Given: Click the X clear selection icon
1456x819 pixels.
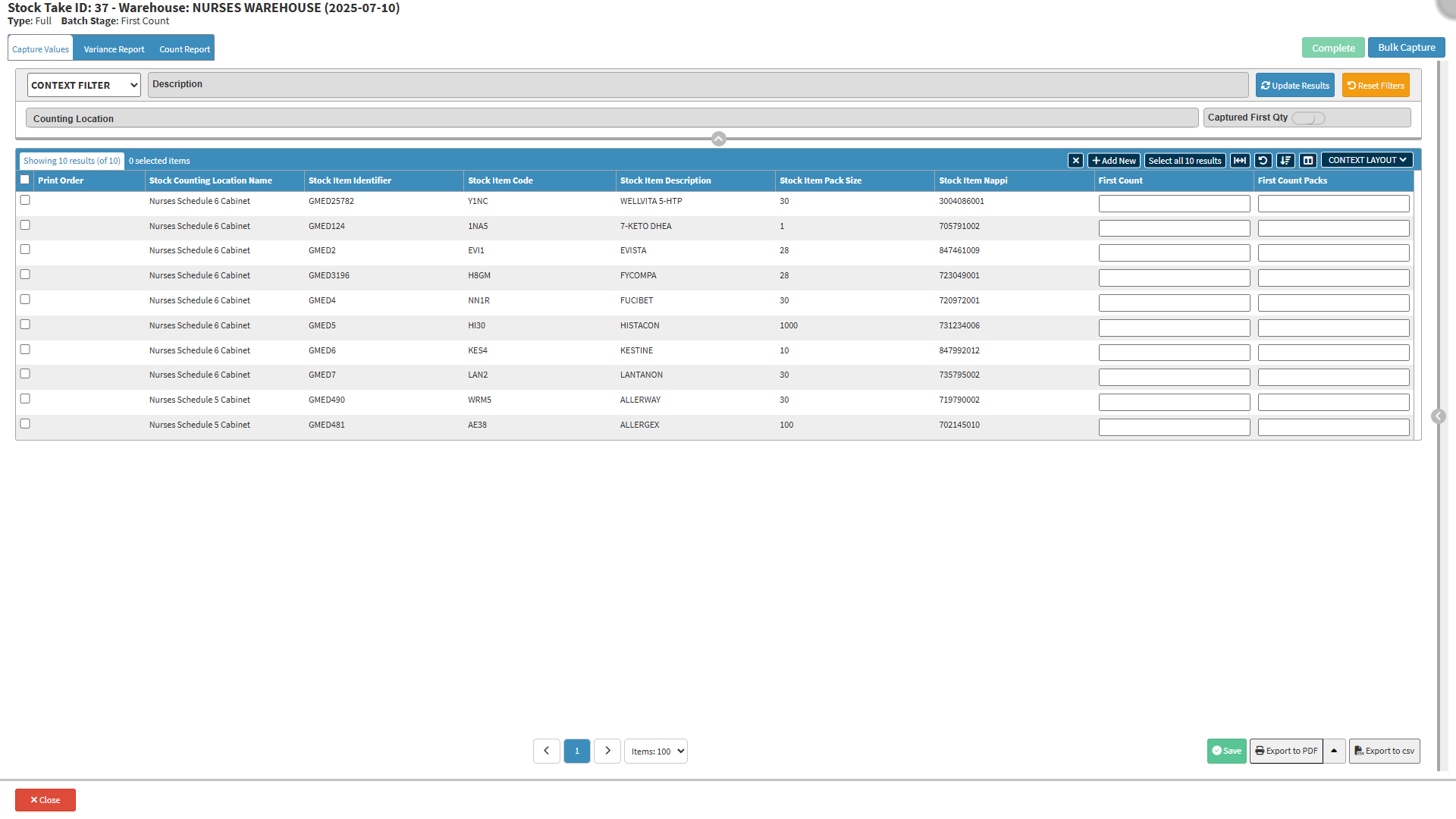Looking at the screenshot, I should 1075,161.
